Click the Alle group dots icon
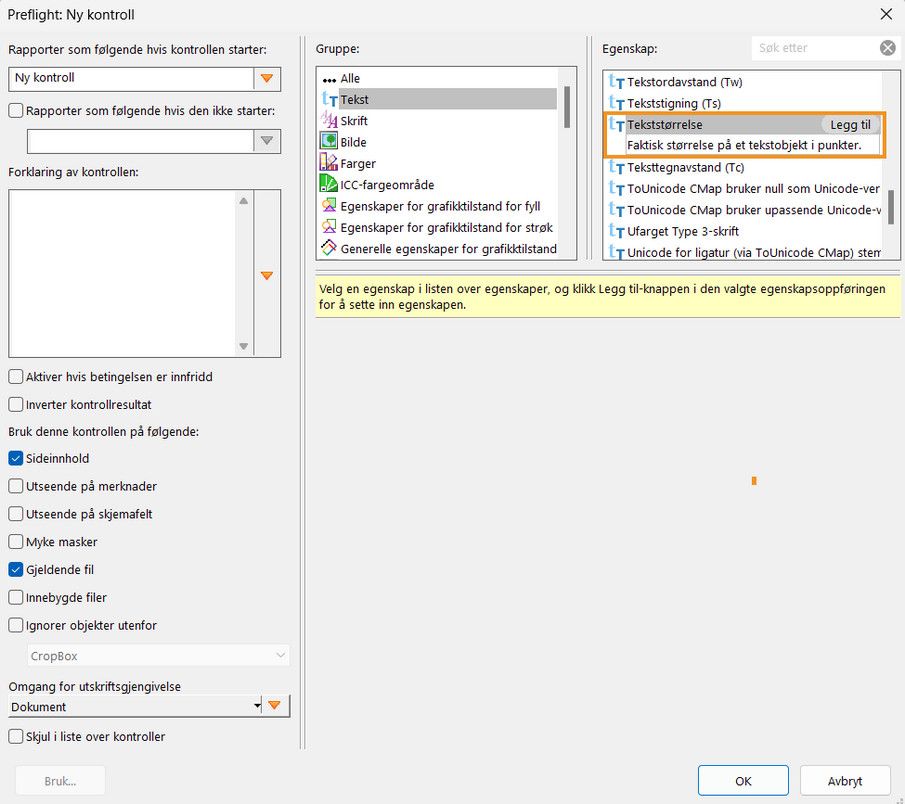The width and height of the screenshot is (905, 804). (329, 80)
